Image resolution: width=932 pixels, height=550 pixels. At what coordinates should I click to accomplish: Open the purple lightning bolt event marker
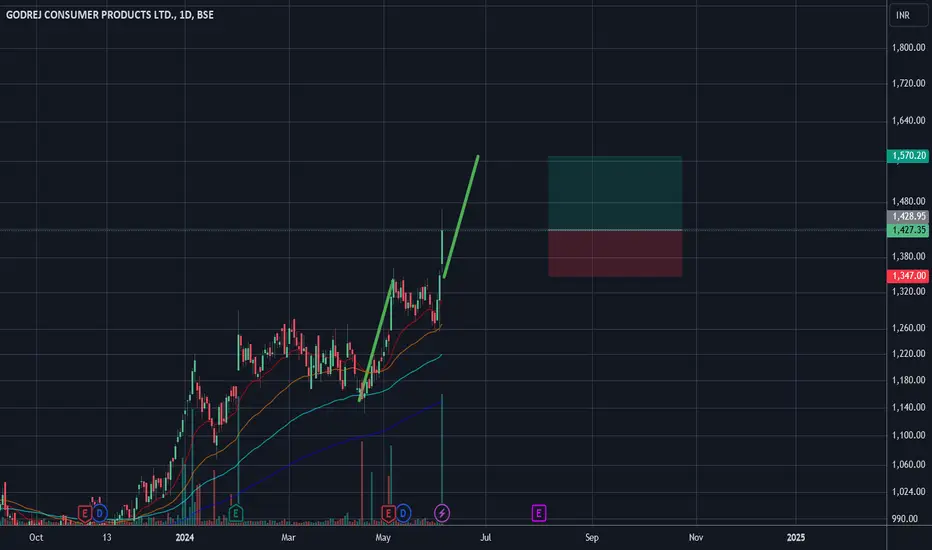pyautogui.click(x=442, y=513)
